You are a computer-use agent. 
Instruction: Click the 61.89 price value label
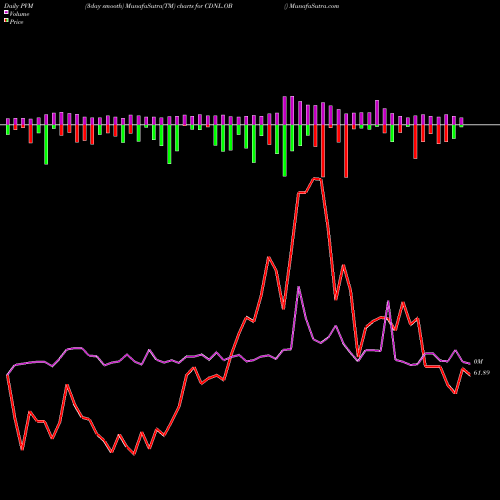482,373
